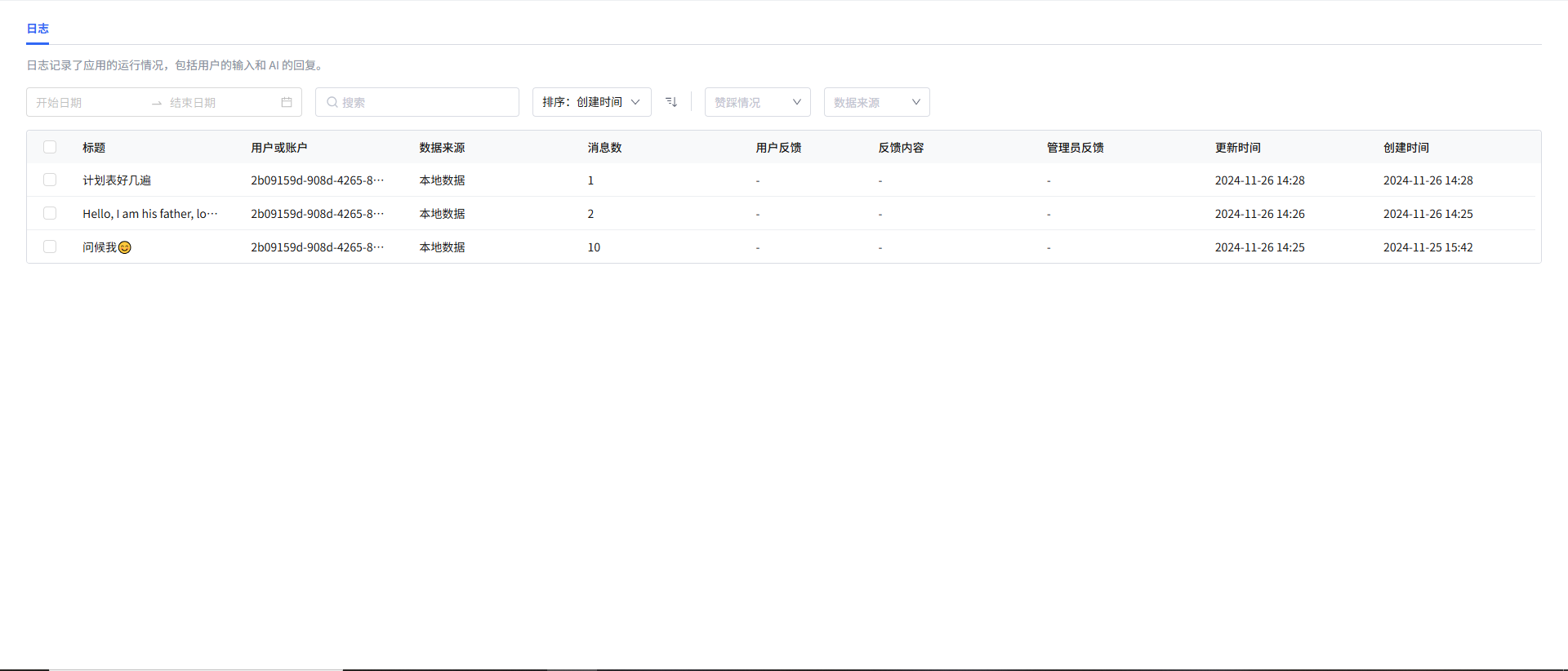Screen dimensions: 1568x671
Task: Click message count 10
Action: tap(594, 247)
